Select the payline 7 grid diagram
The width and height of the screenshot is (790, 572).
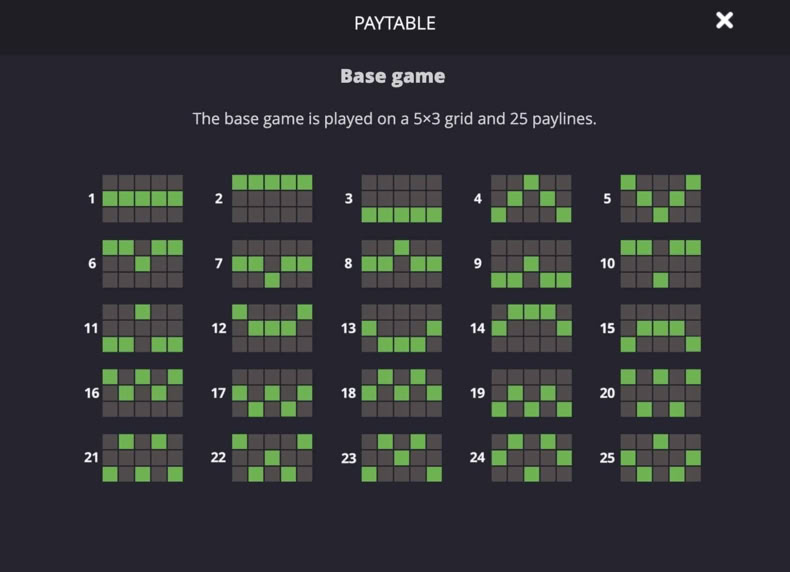272,264
